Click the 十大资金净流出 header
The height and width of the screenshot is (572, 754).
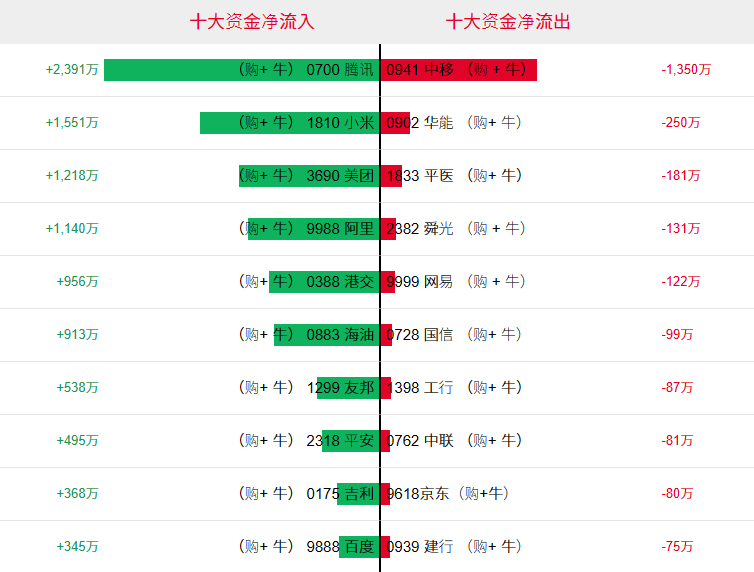click(x=508, y=22)
